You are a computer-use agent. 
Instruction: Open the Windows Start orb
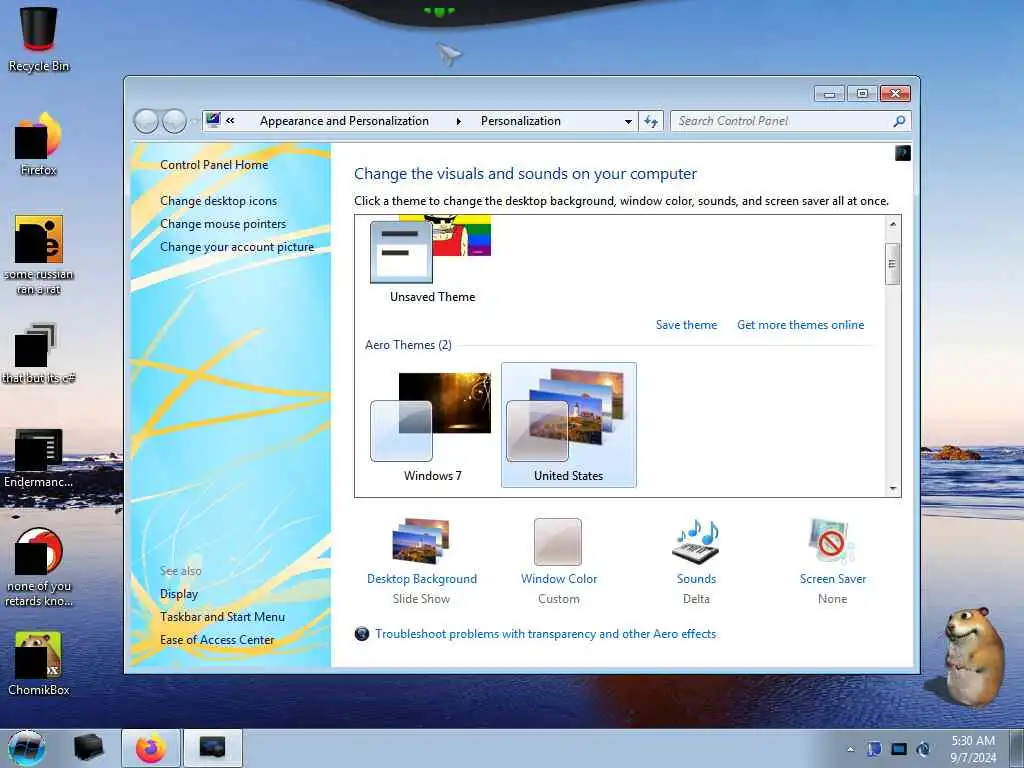[27, 748]
